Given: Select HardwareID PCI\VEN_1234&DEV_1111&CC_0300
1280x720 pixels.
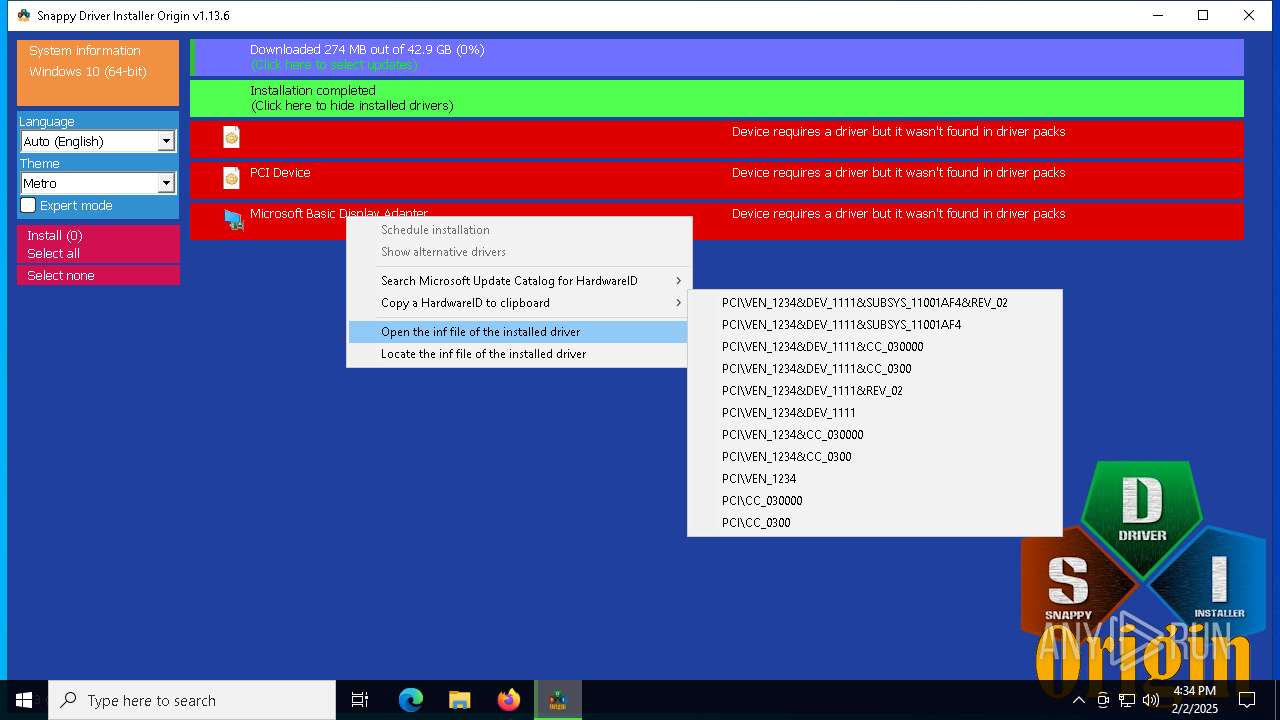Looking at the screenshot, I should (x=875, y=369).
